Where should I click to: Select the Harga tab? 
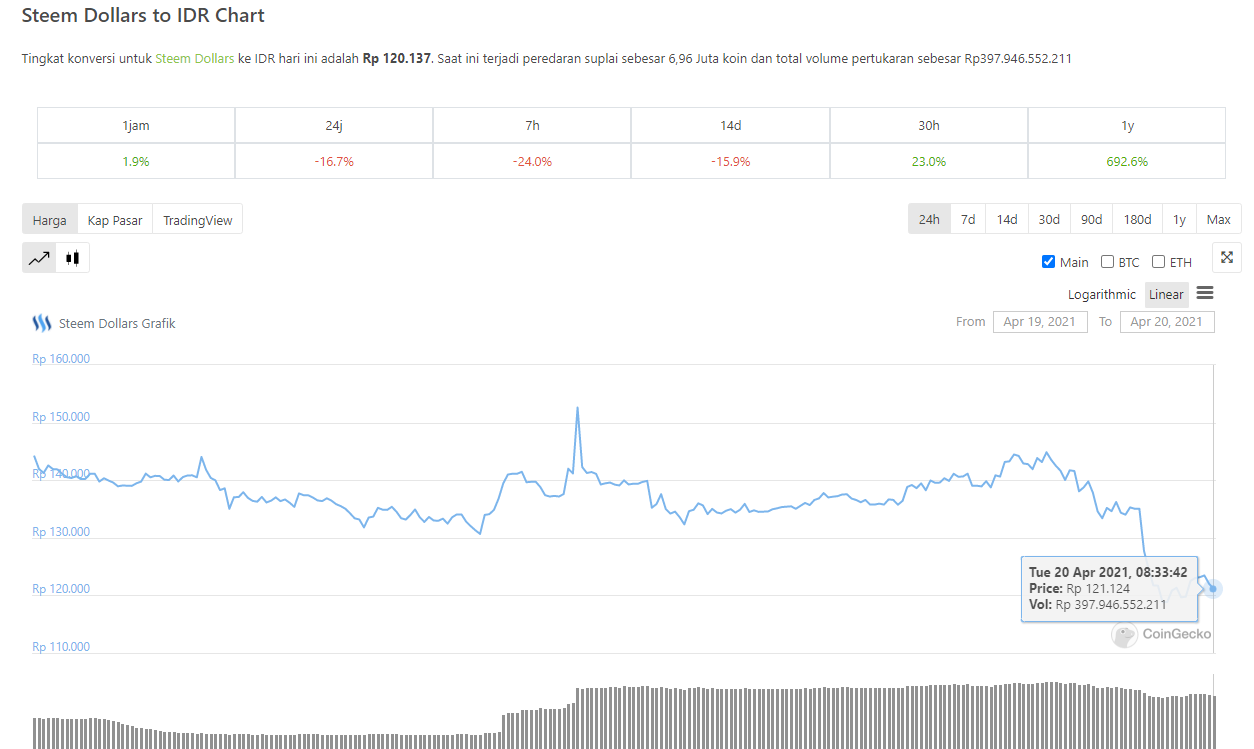coord(50,220)
